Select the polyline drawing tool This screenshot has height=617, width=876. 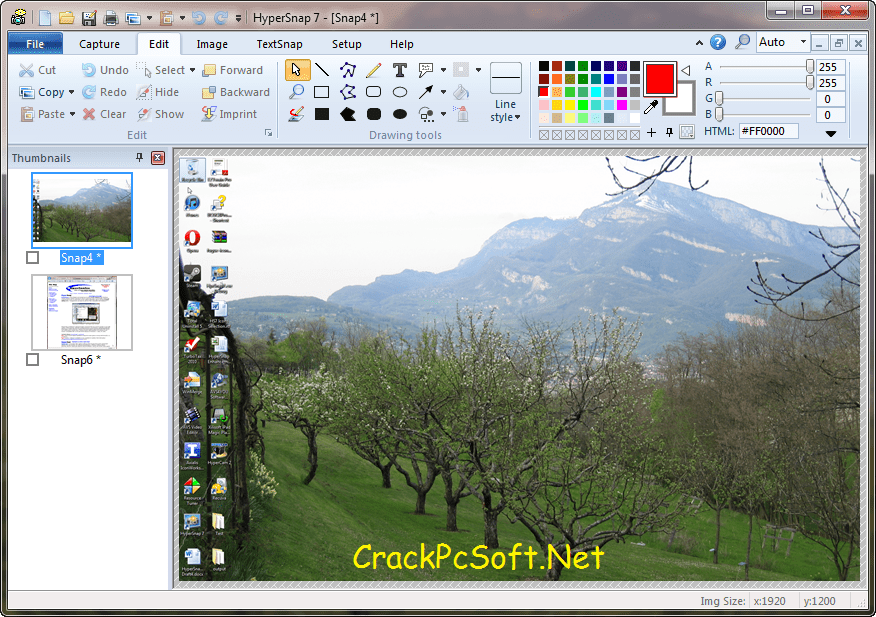coord(347,70)
